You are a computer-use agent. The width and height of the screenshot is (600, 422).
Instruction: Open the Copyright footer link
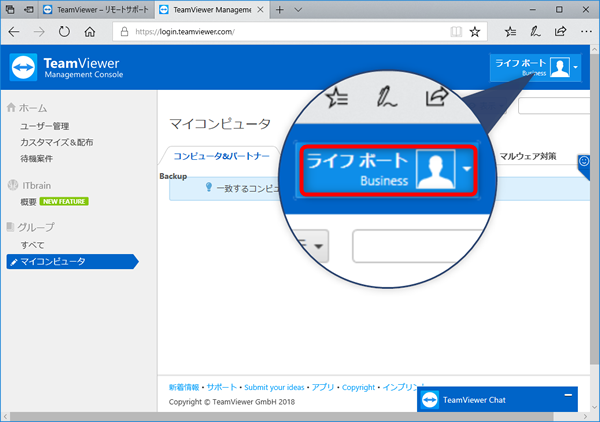(x=358, y=387)
